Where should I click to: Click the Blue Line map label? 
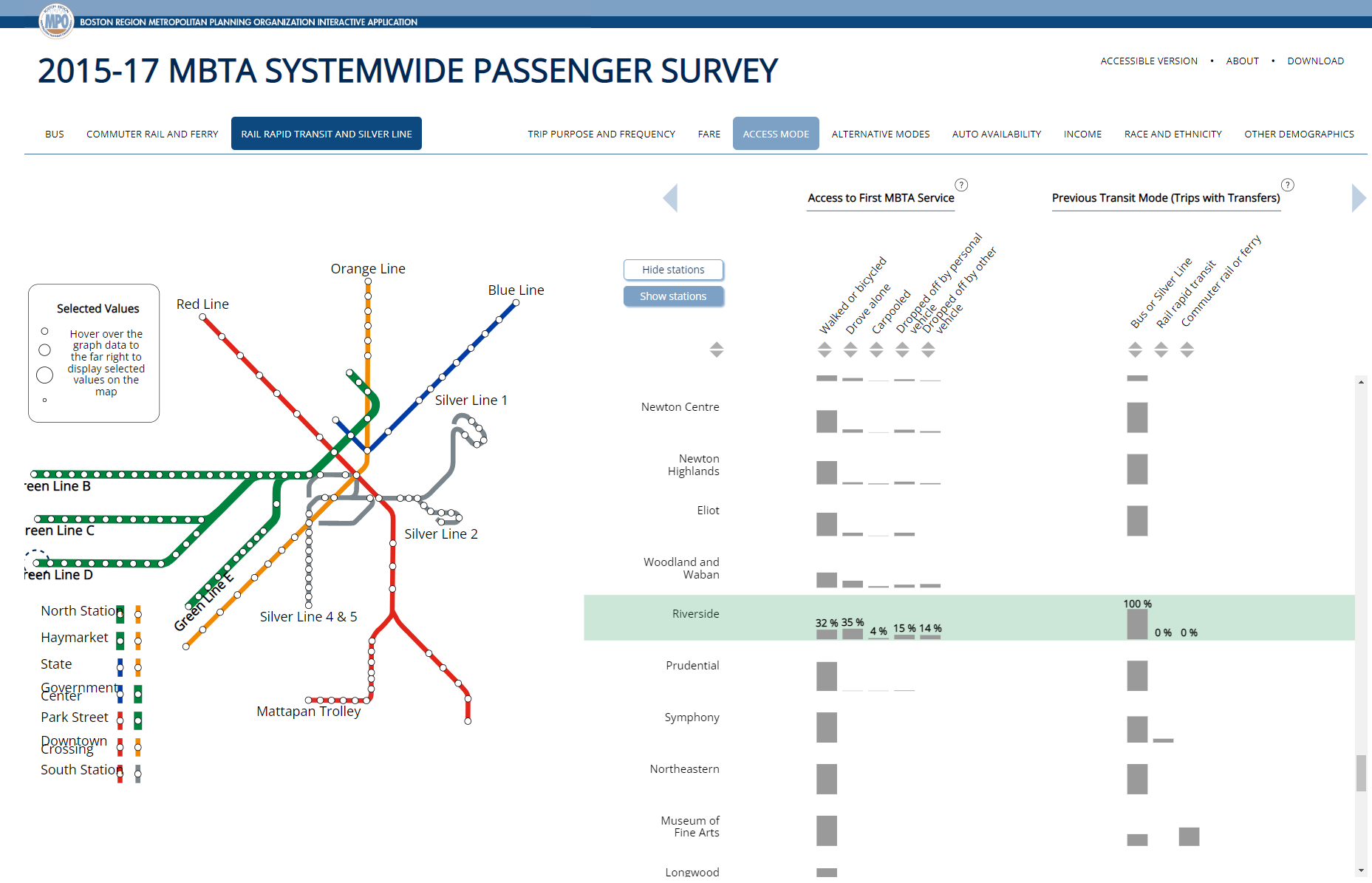[x=516, y=290]
